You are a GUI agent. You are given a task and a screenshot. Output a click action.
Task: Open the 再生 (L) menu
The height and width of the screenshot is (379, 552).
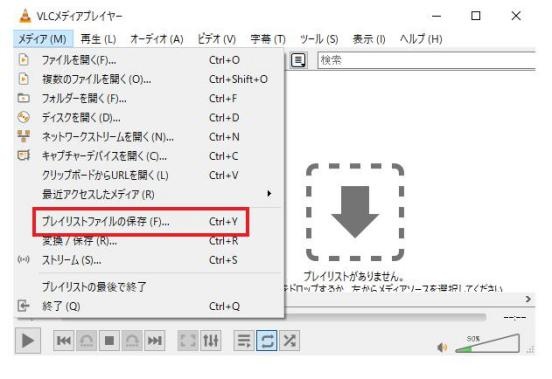98,39
